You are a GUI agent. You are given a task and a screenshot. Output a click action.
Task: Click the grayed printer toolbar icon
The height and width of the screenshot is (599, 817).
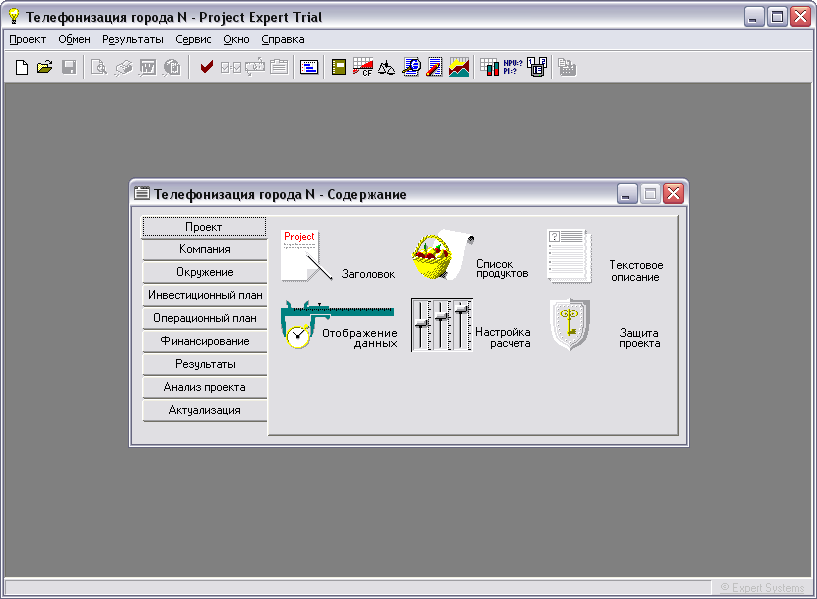click(123, 67)
